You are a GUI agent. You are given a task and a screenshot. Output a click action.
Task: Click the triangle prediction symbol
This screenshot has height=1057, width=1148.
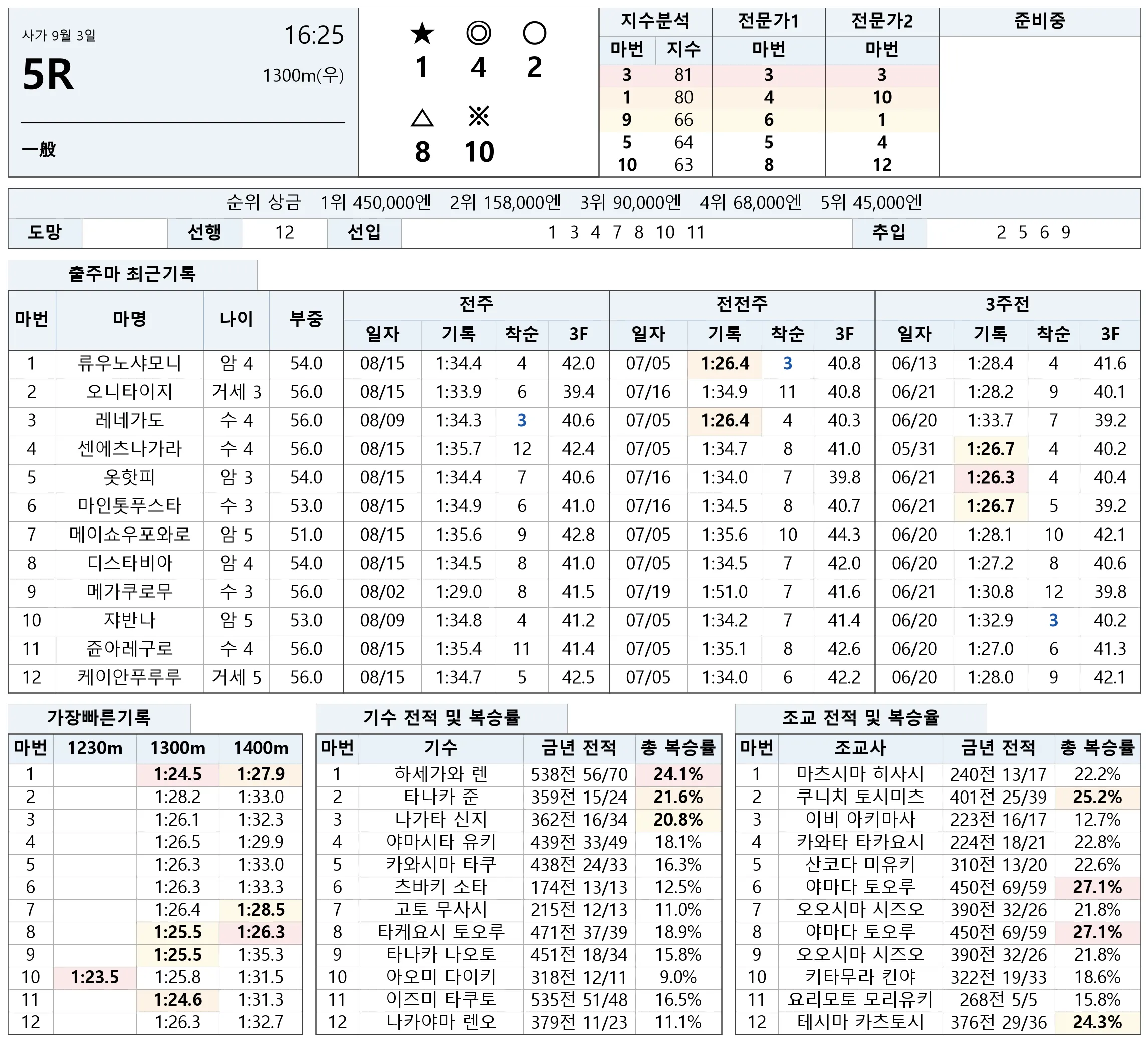(422, 118)
